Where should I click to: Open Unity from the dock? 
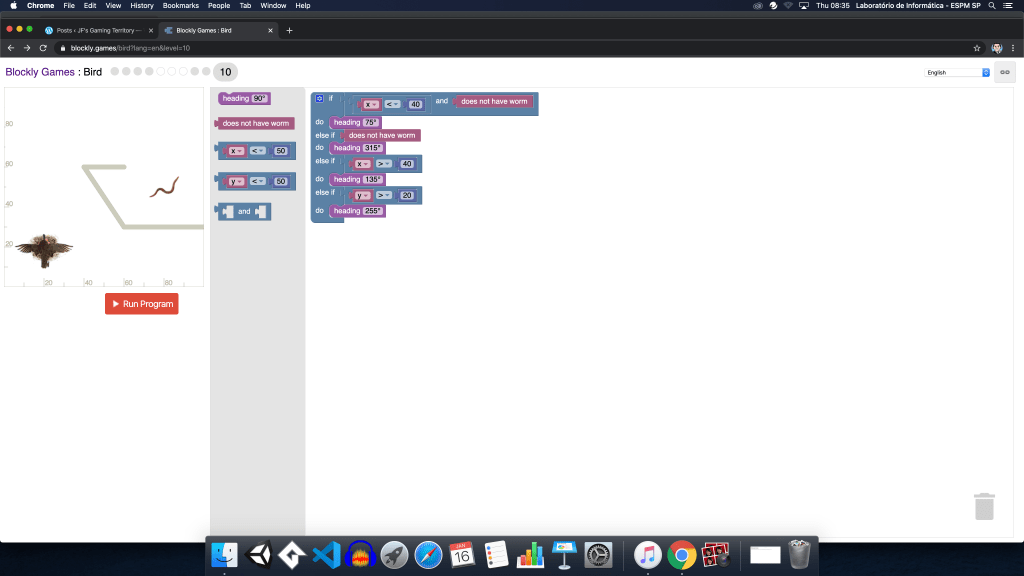pos(258,555)
